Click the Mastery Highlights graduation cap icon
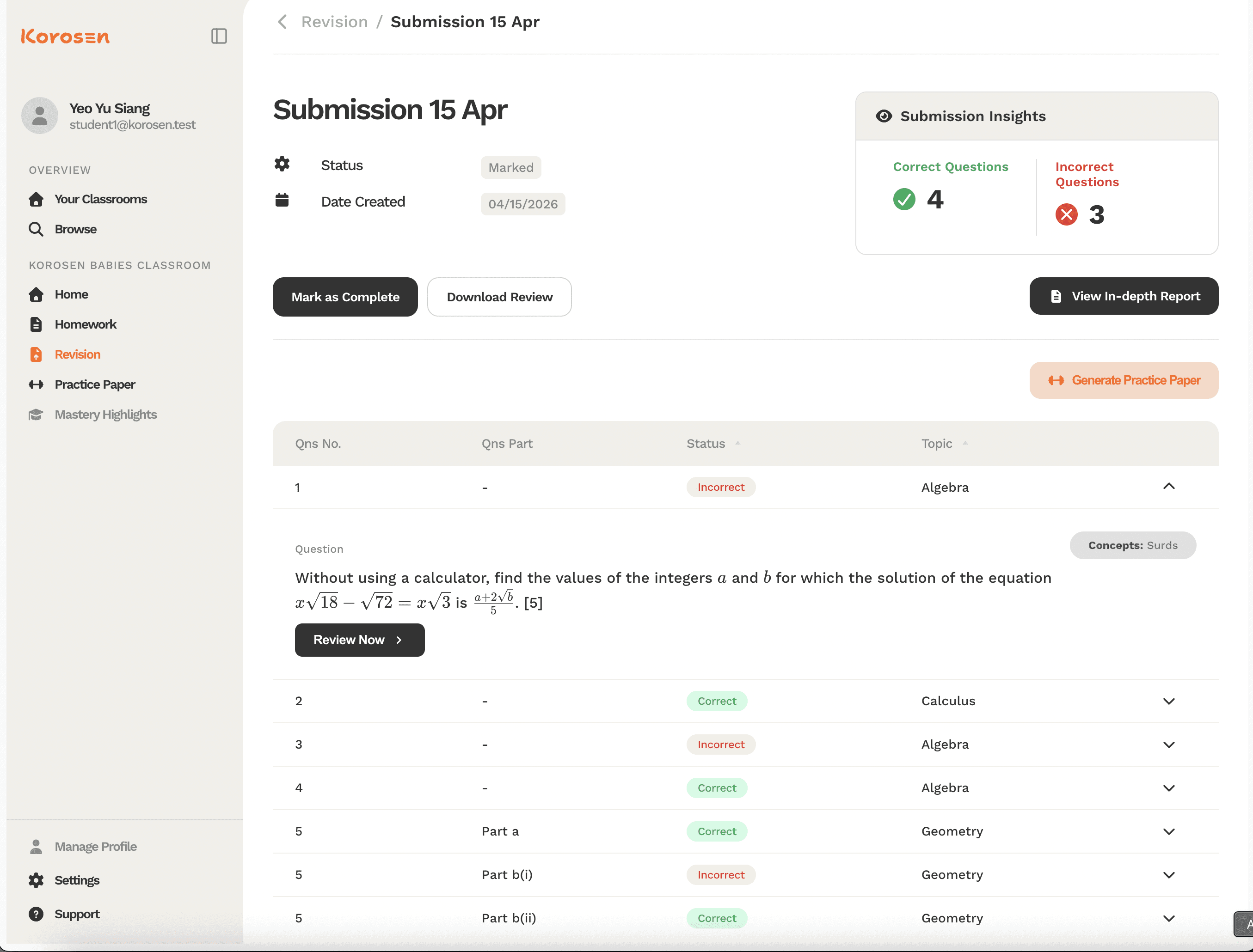 [x=36, y=414]
